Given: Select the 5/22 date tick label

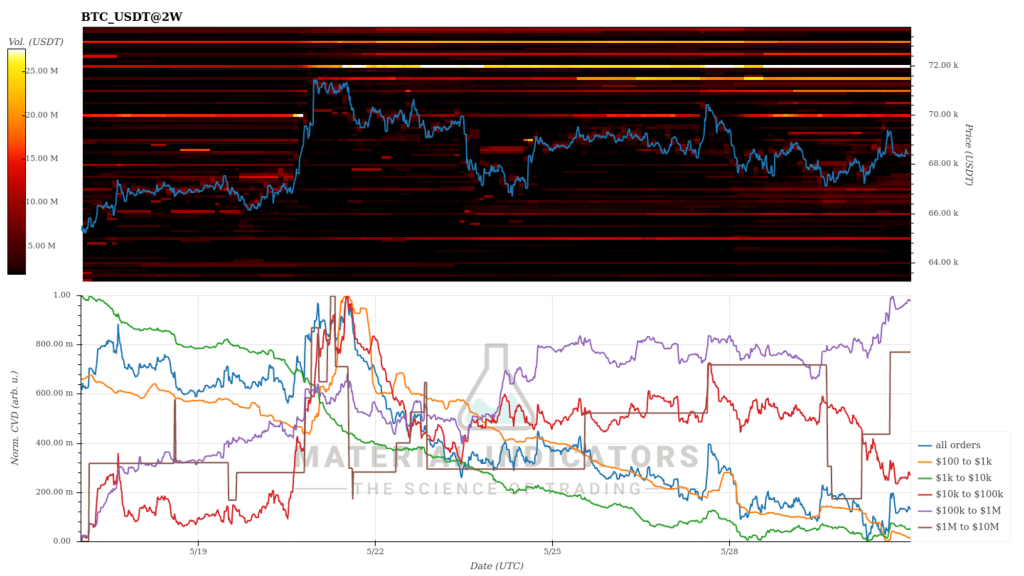Looking at the screenshot, I should click(x=375, y=551).
